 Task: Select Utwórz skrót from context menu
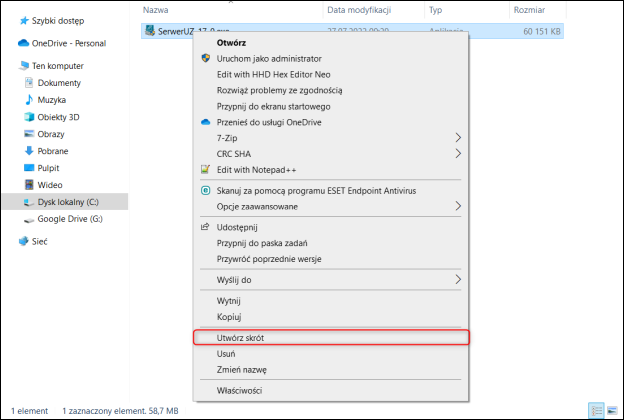(240, 338)
